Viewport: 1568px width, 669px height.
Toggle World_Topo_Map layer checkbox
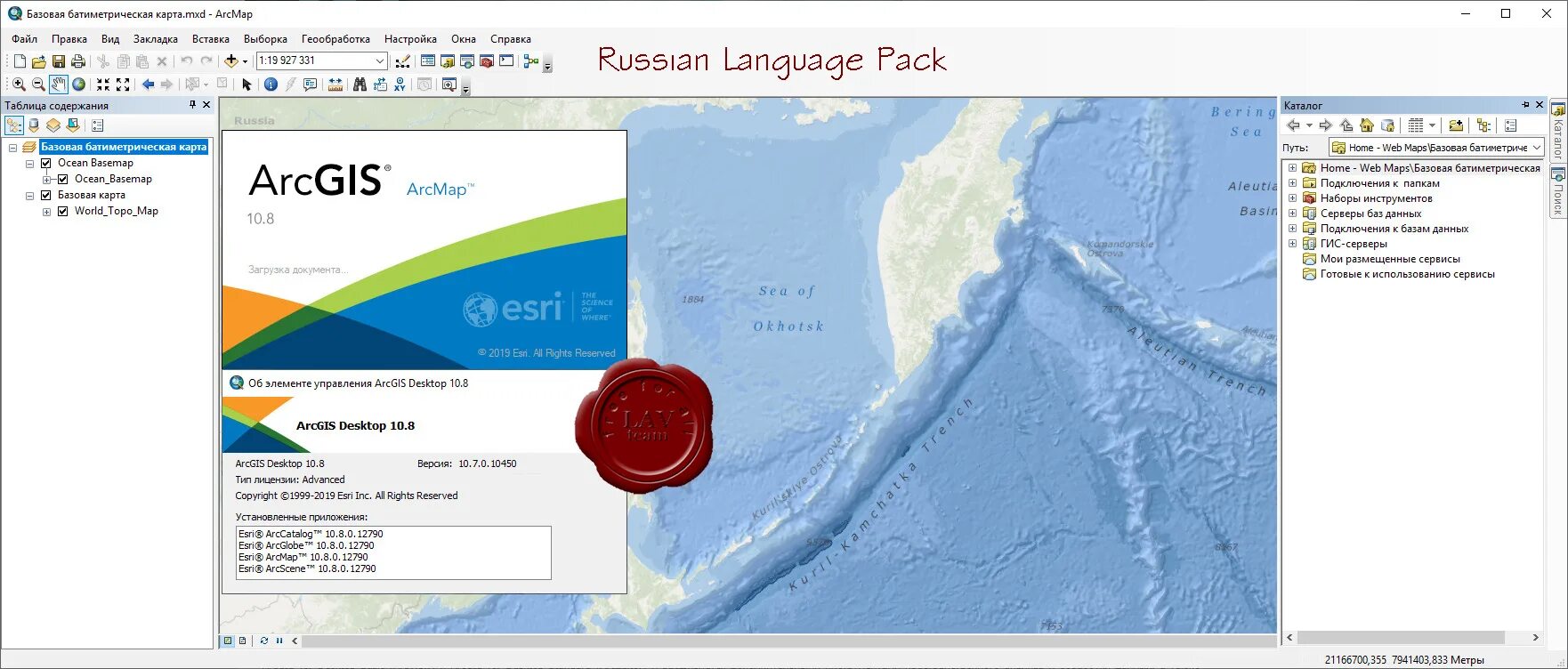click(63, 211)
